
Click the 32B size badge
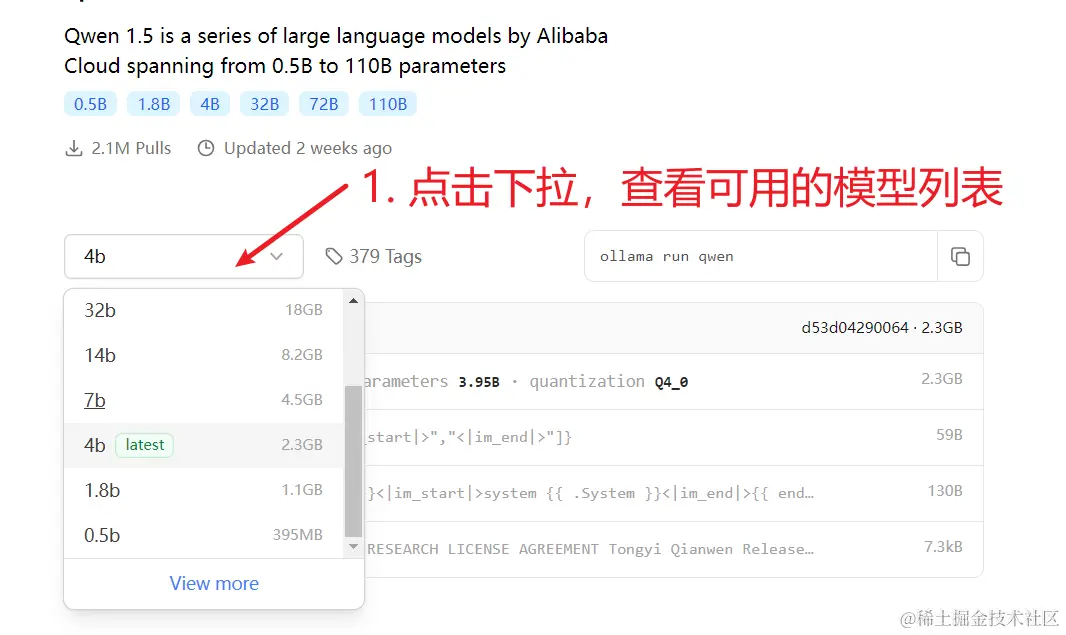pyautogui.click(x=264, y=104)
